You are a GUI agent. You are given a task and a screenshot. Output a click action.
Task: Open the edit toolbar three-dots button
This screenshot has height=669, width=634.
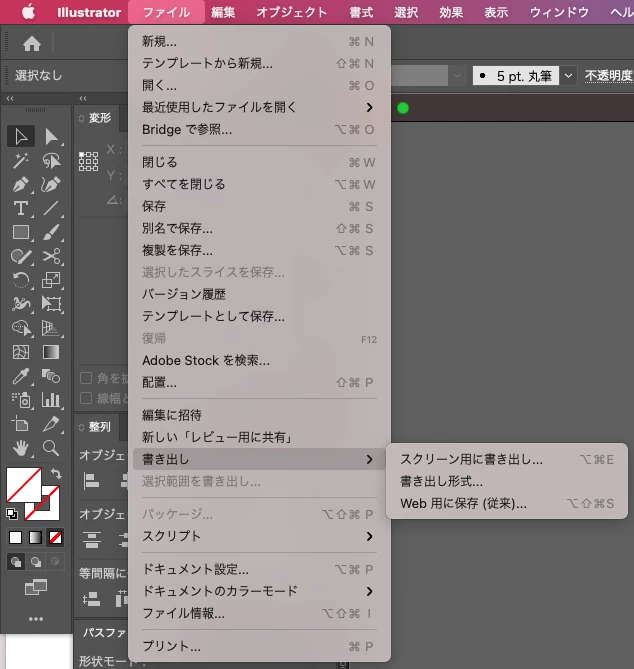[x=36, y=619]
